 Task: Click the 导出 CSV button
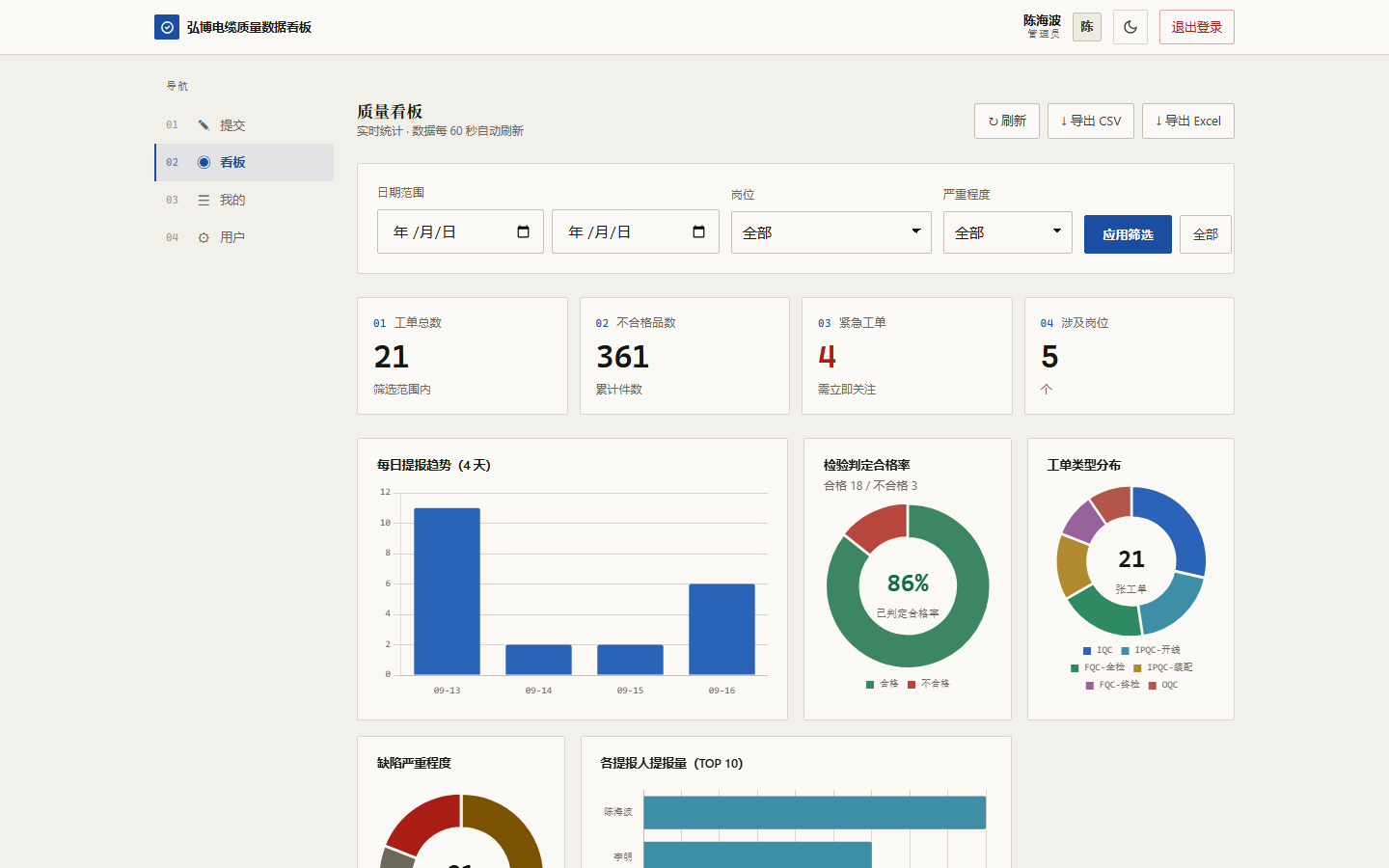(1091, 121)
